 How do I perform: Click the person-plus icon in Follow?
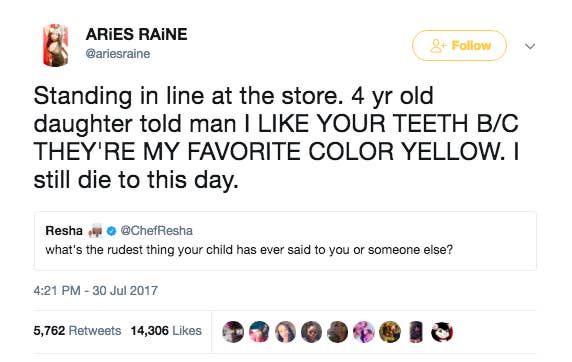438,46
